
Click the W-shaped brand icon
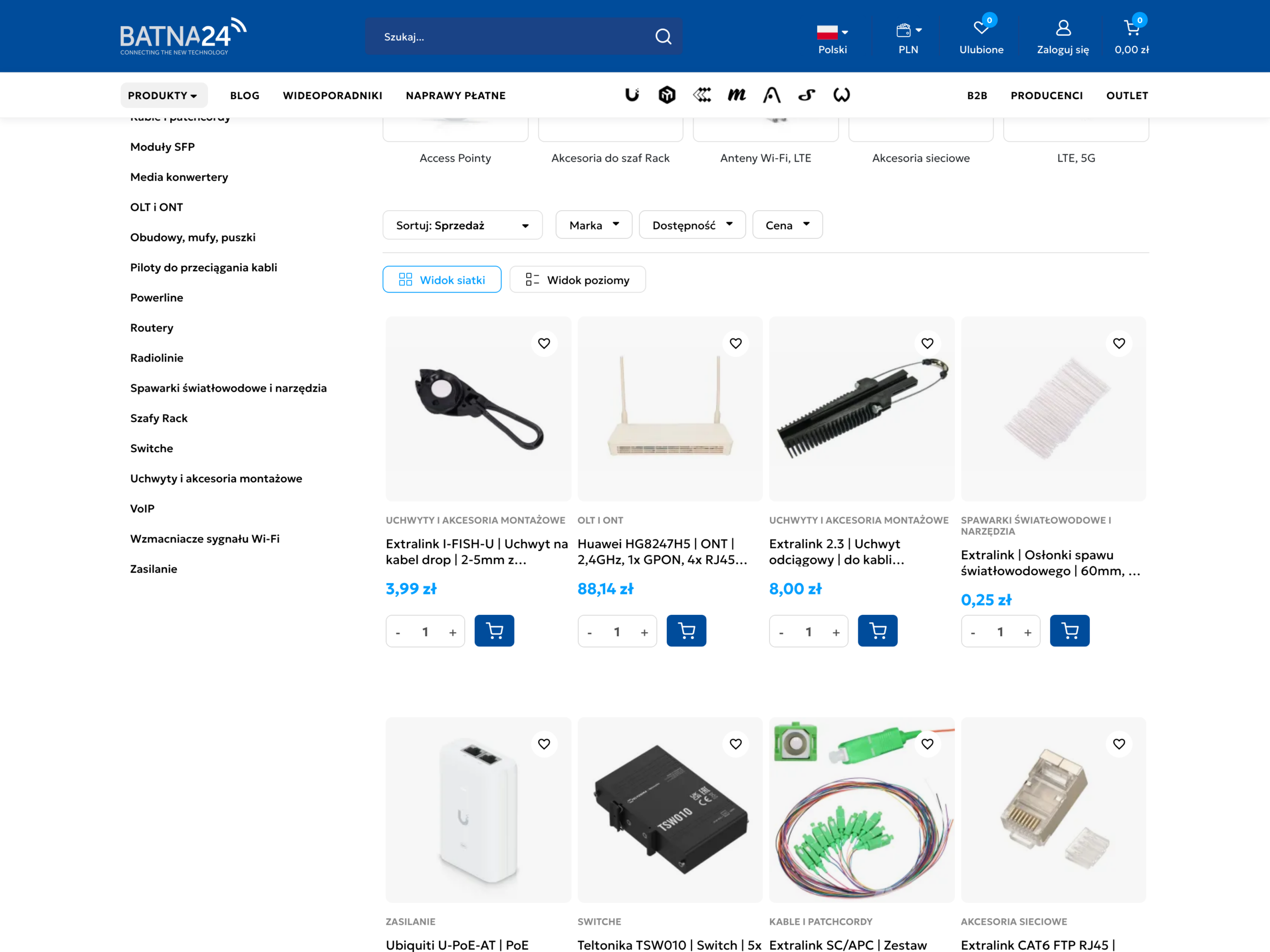point(842,95)
